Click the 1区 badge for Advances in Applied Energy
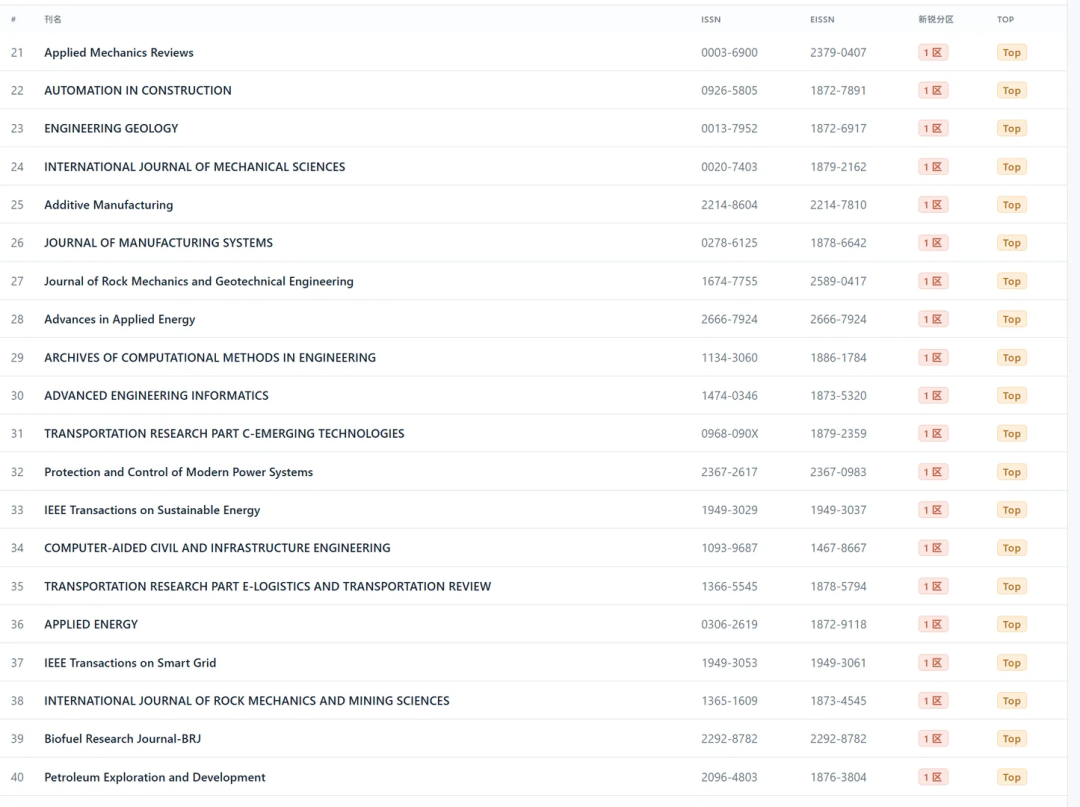Screen dimensions: 1080x807 [933, 319]
